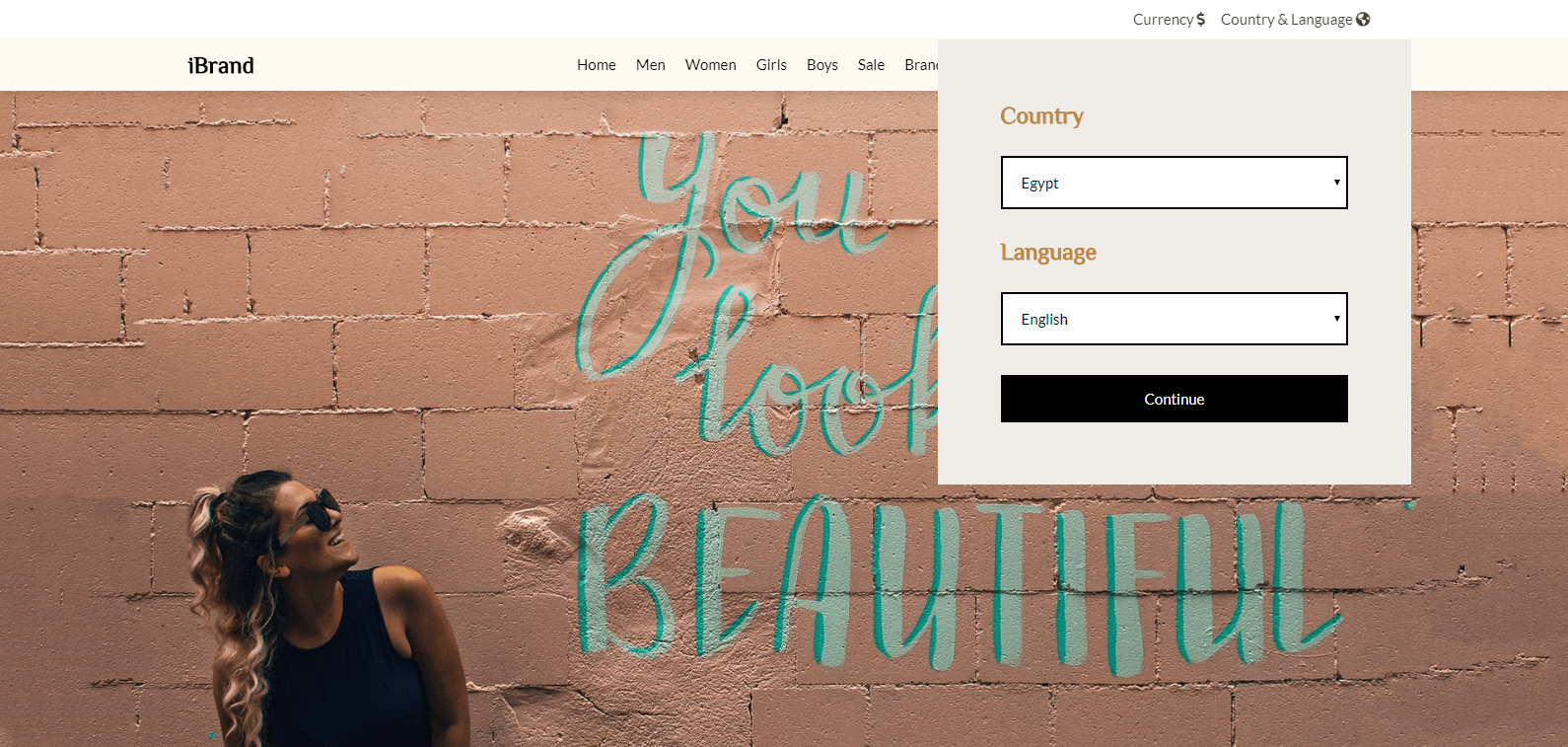Click the Language heading label
Viewport: 1568px width, 747px height.
1048,253
